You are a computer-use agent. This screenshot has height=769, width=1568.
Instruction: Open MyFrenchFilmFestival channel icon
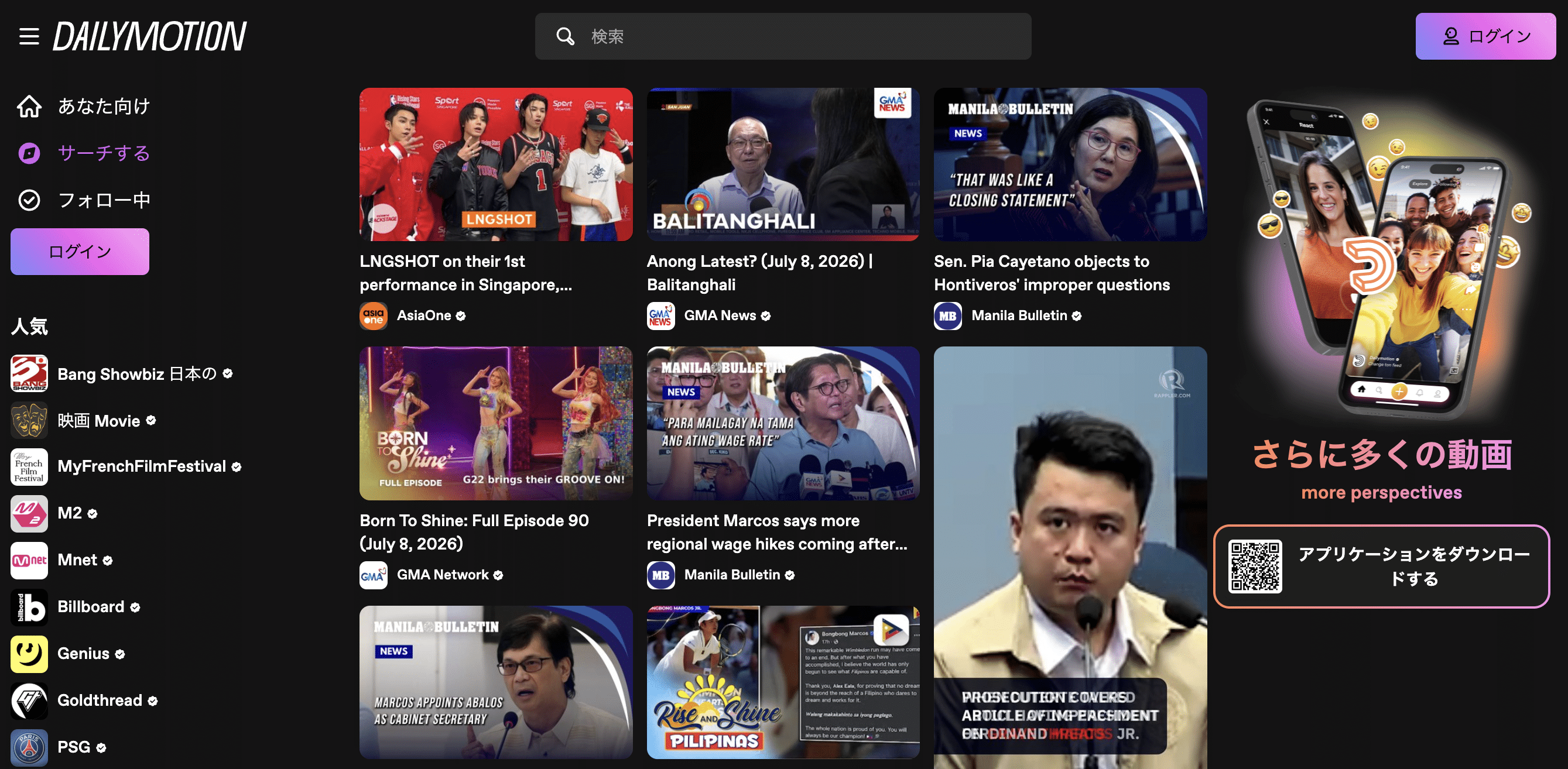click(29, 466)
